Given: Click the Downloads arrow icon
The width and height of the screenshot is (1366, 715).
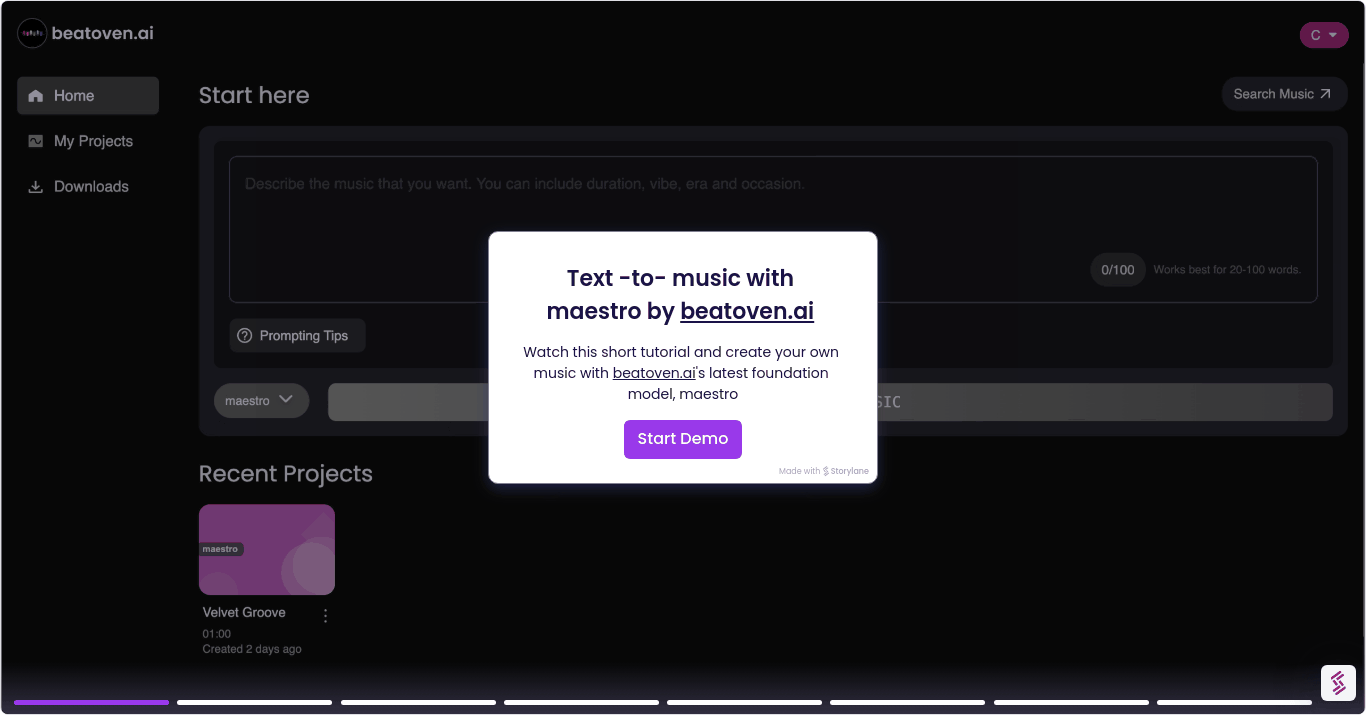Looking at the screenshot, I should pyautogui.click(x=36, y=186).
